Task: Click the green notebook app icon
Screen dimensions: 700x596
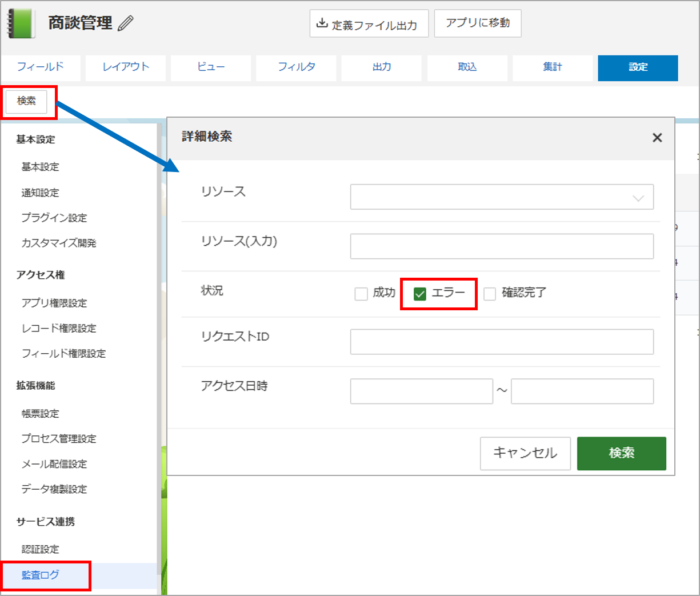Action: coord(22,23)
